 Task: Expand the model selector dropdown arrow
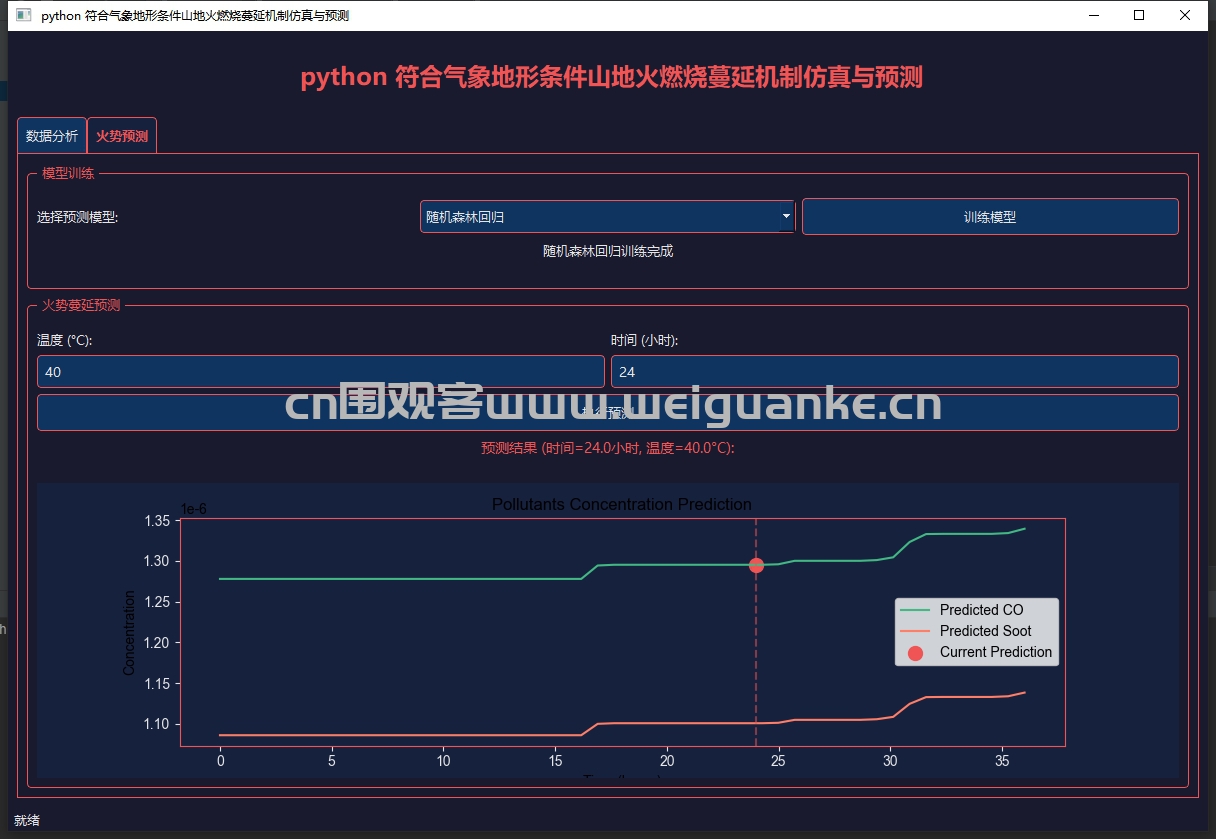pos(786,217)
